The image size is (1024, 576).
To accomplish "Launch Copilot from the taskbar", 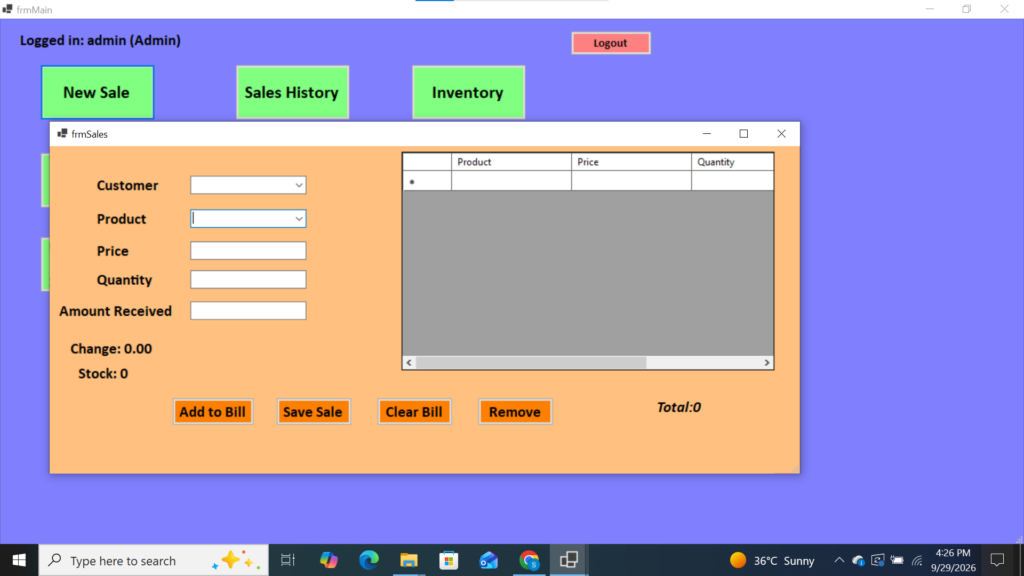I will (328, 560).
